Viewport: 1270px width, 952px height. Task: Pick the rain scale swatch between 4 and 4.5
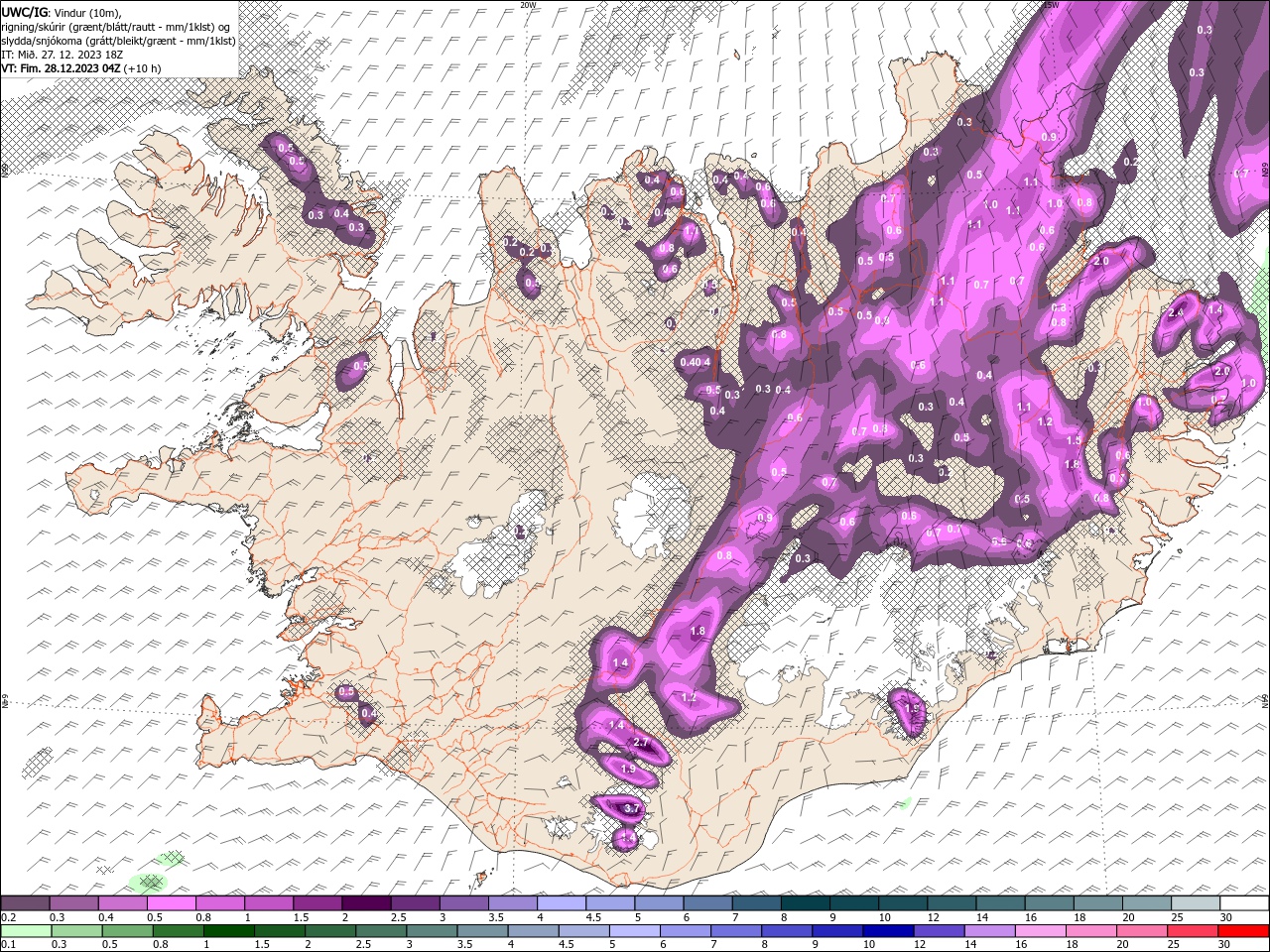tap(533, 931)
